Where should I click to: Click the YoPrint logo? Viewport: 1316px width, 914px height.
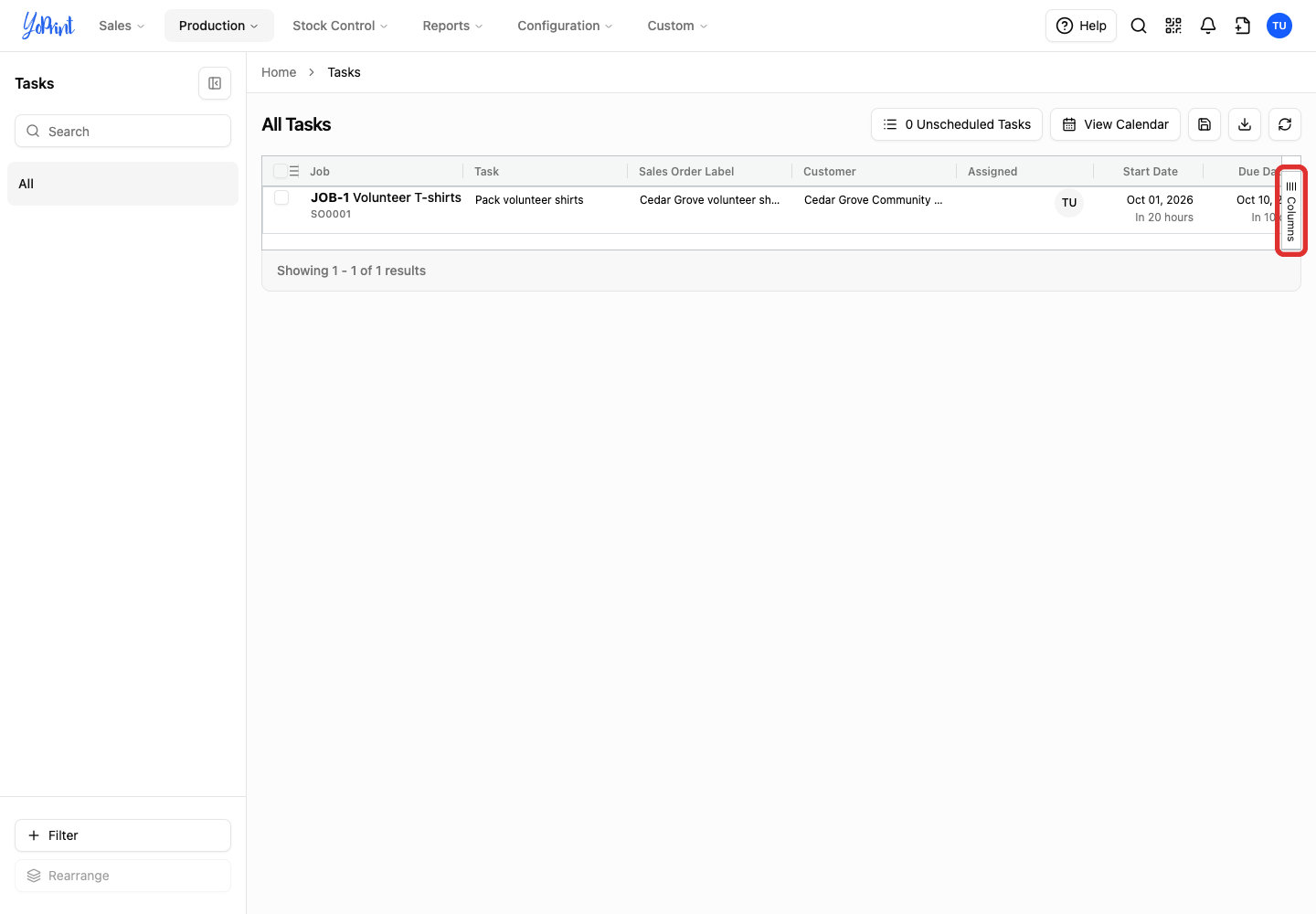coord(48,26)
